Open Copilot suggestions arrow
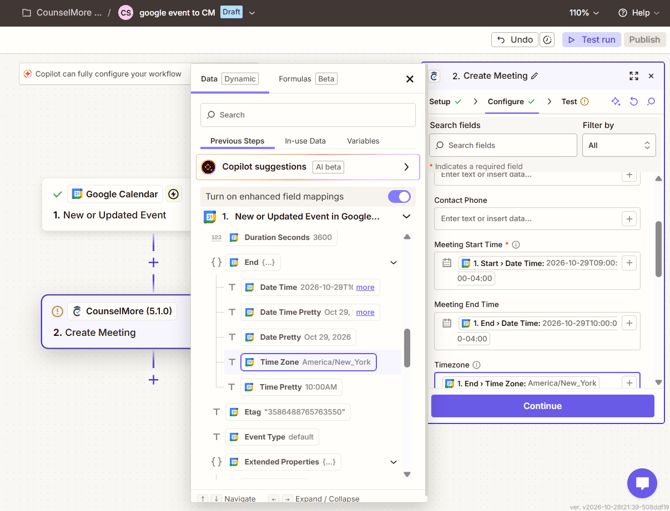This screenshot has height=511, width=670. tap(406, 167)
